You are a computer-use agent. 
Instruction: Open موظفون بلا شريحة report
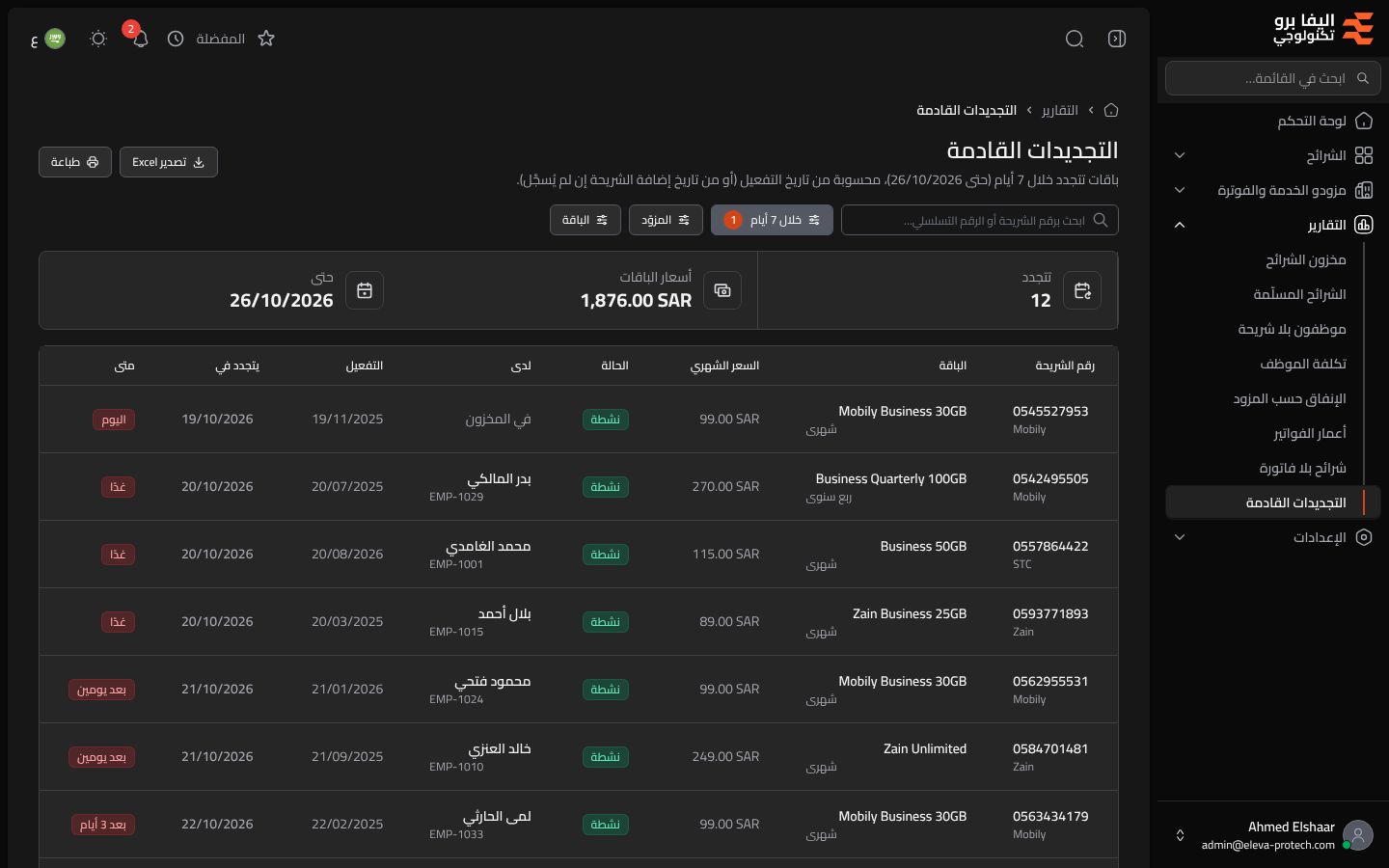[x=1292, y=329]
